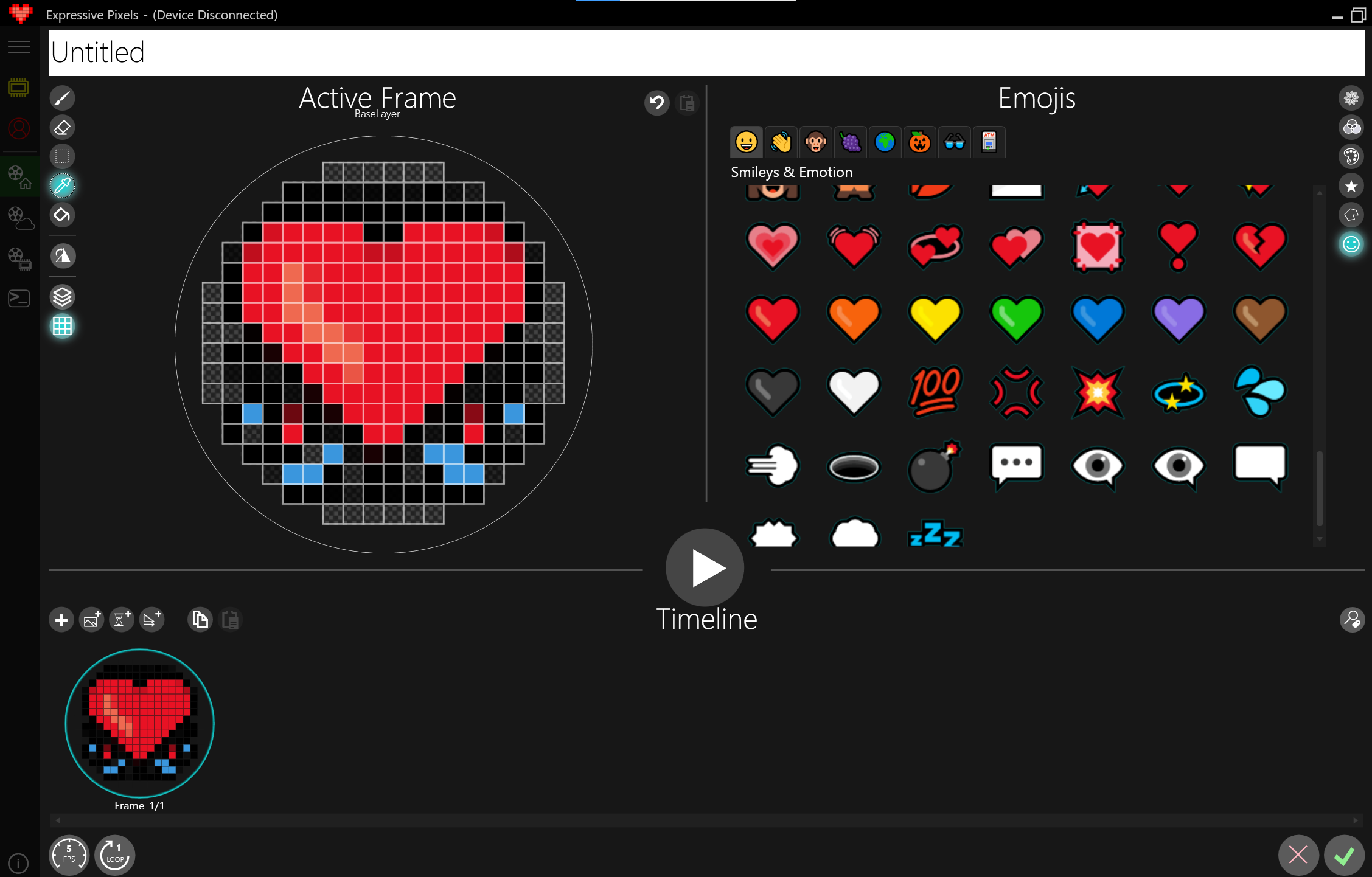Toggle the blend channels panel

tap(1352, 127)
